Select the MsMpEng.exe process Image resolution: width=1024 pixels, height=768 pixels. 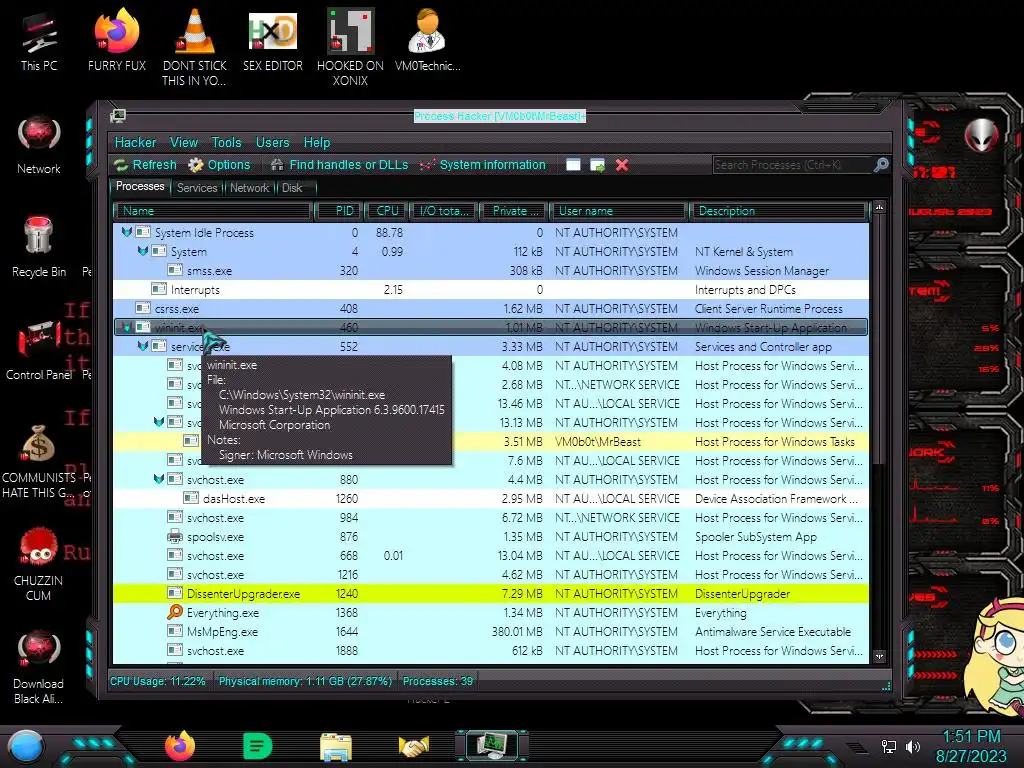(490, 632)
